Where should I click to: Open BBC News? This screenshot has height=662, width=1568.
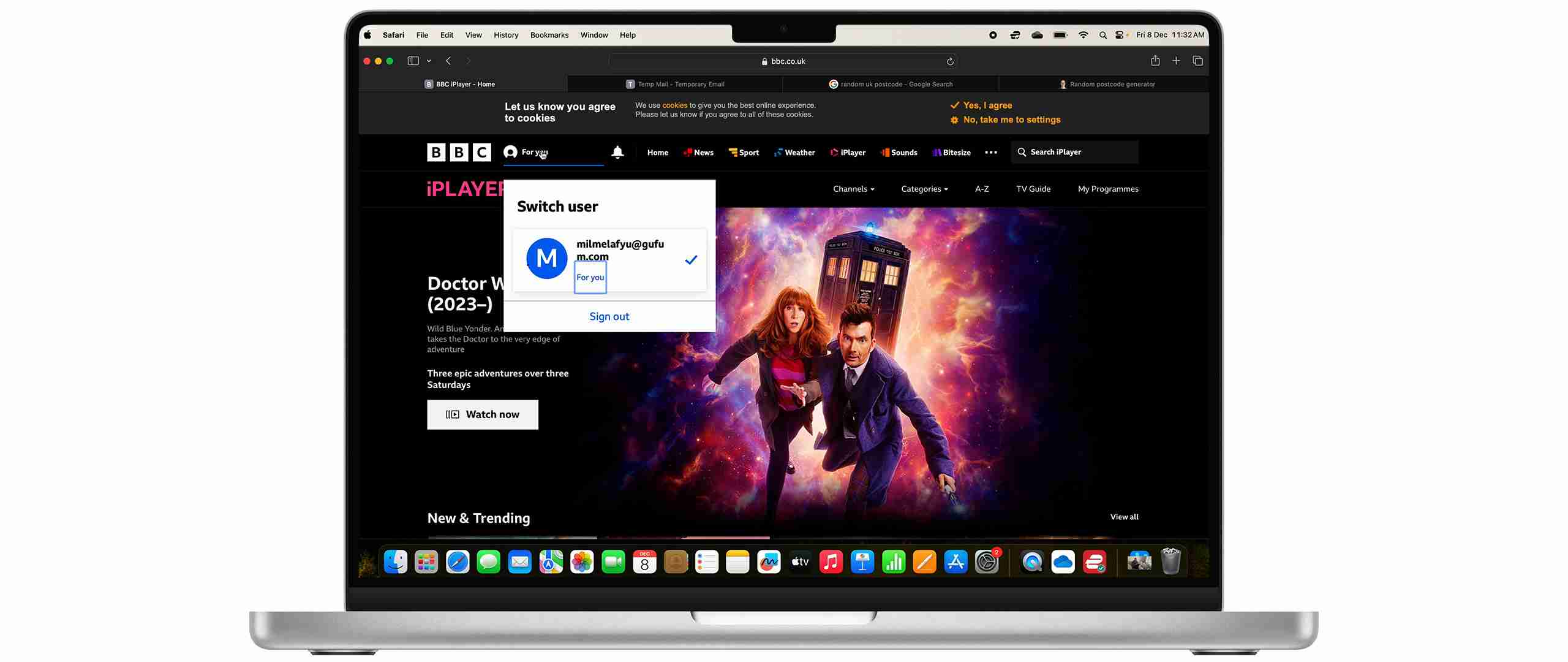click(698, 153)
